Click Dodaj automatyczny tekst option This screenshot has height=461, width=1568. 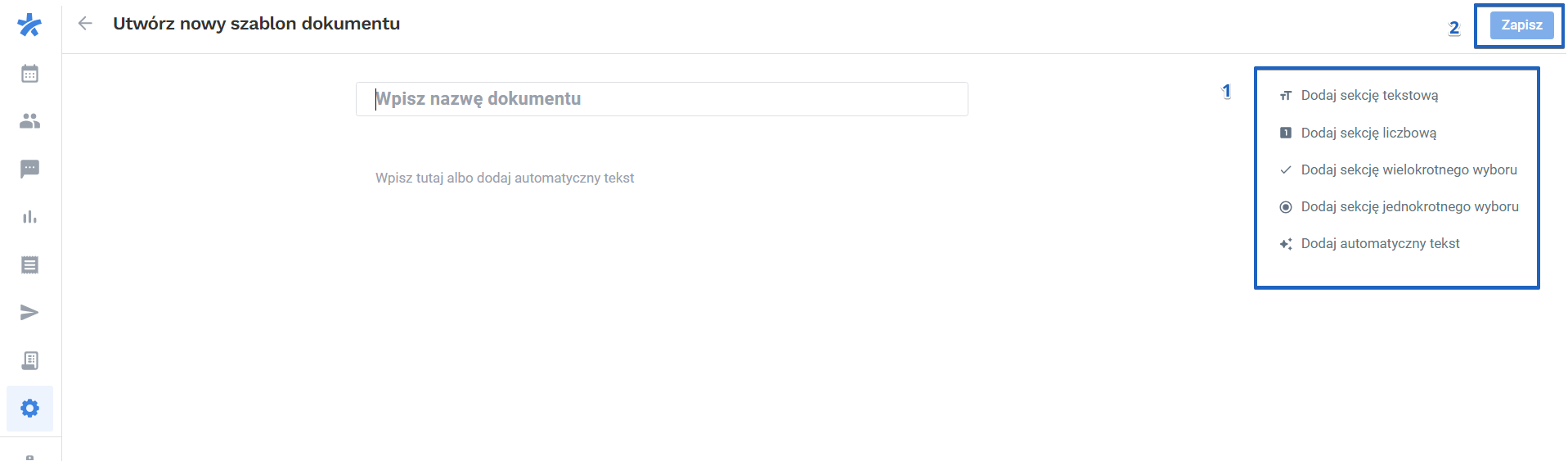(x=1380, y=243)
